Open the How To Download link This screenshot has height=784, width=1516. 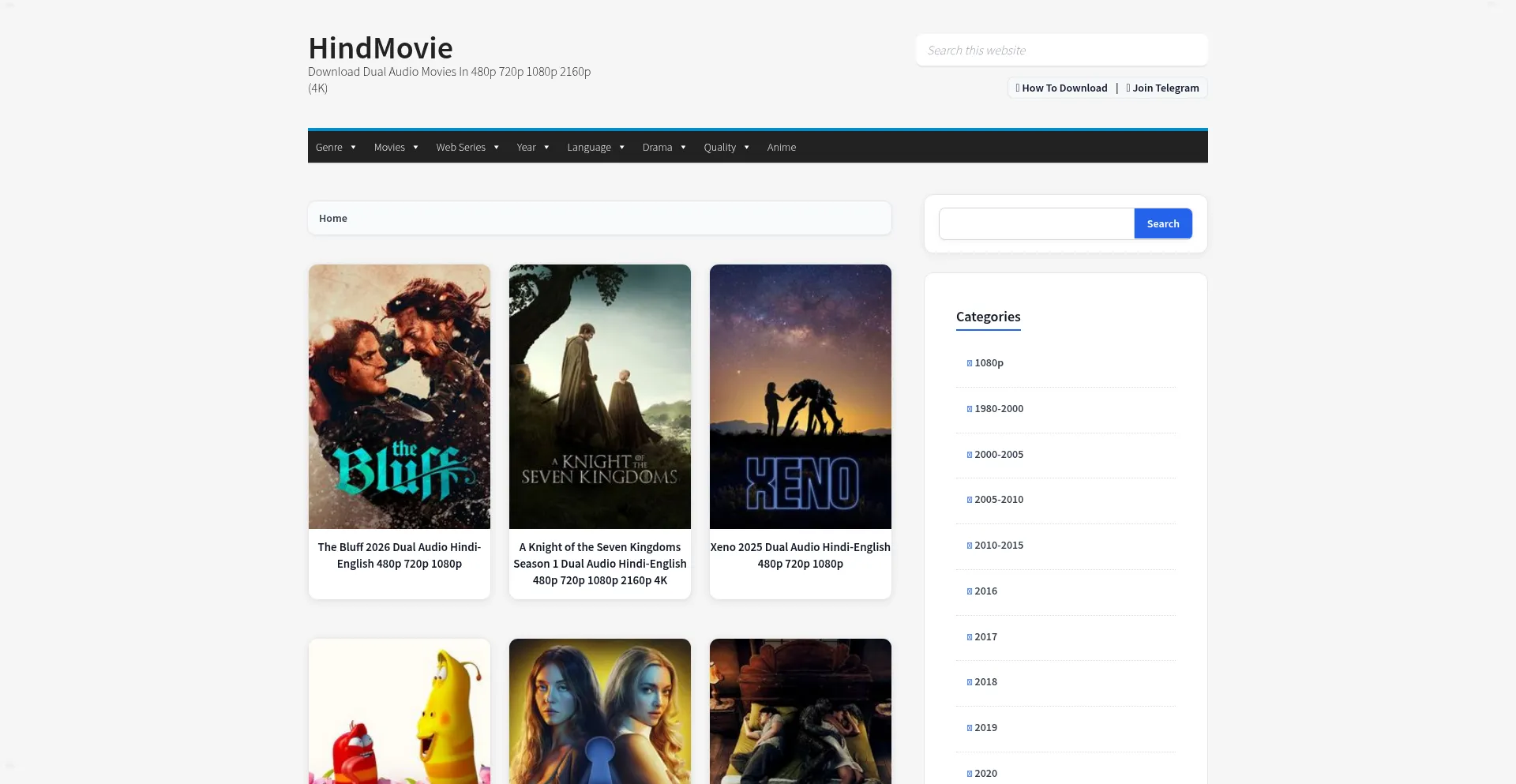click(x=1061, y=88)
